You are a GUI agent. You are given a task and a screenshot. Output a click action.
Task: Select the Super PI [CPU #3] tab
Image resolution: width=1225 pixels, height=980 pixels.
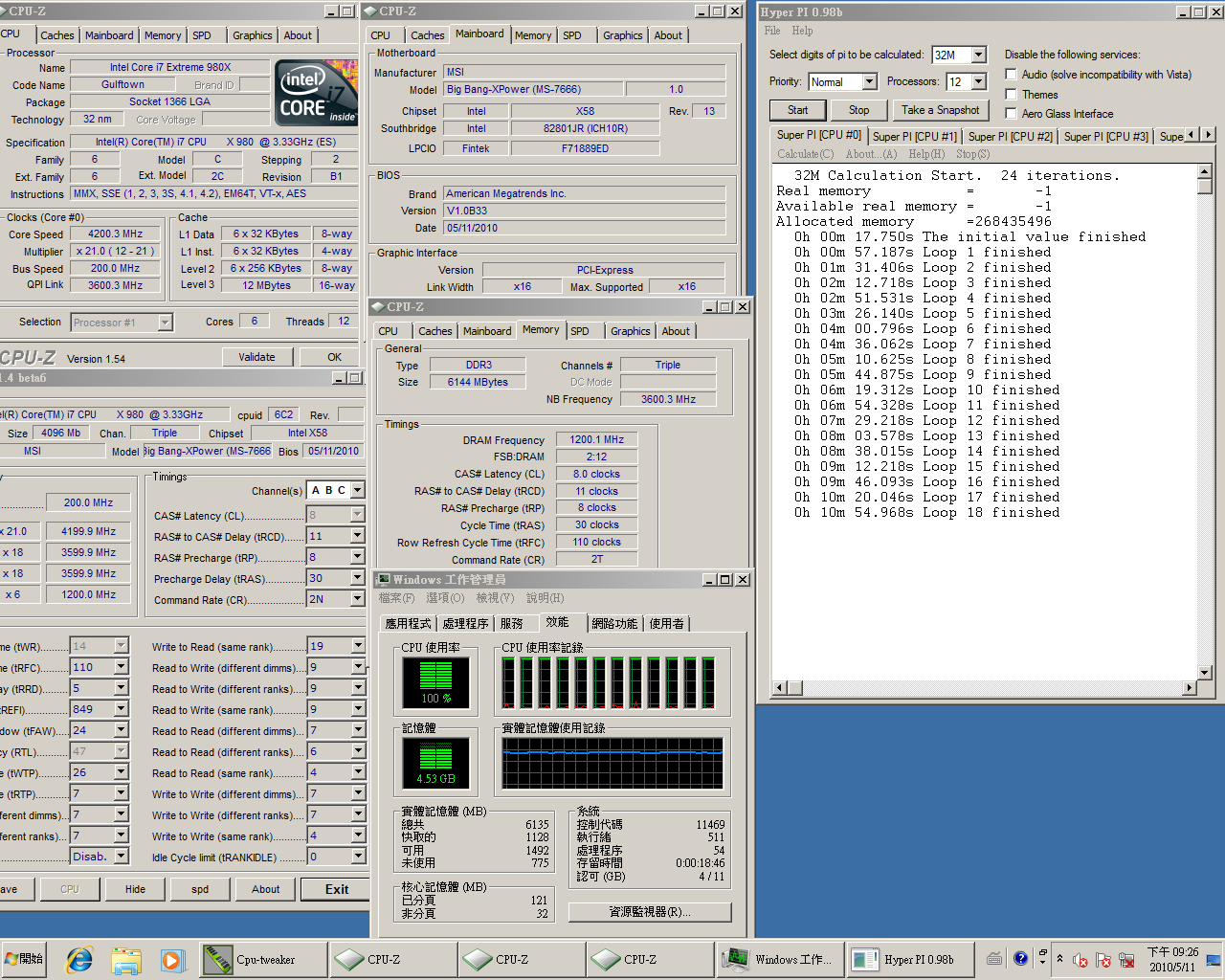[1105, 137]
